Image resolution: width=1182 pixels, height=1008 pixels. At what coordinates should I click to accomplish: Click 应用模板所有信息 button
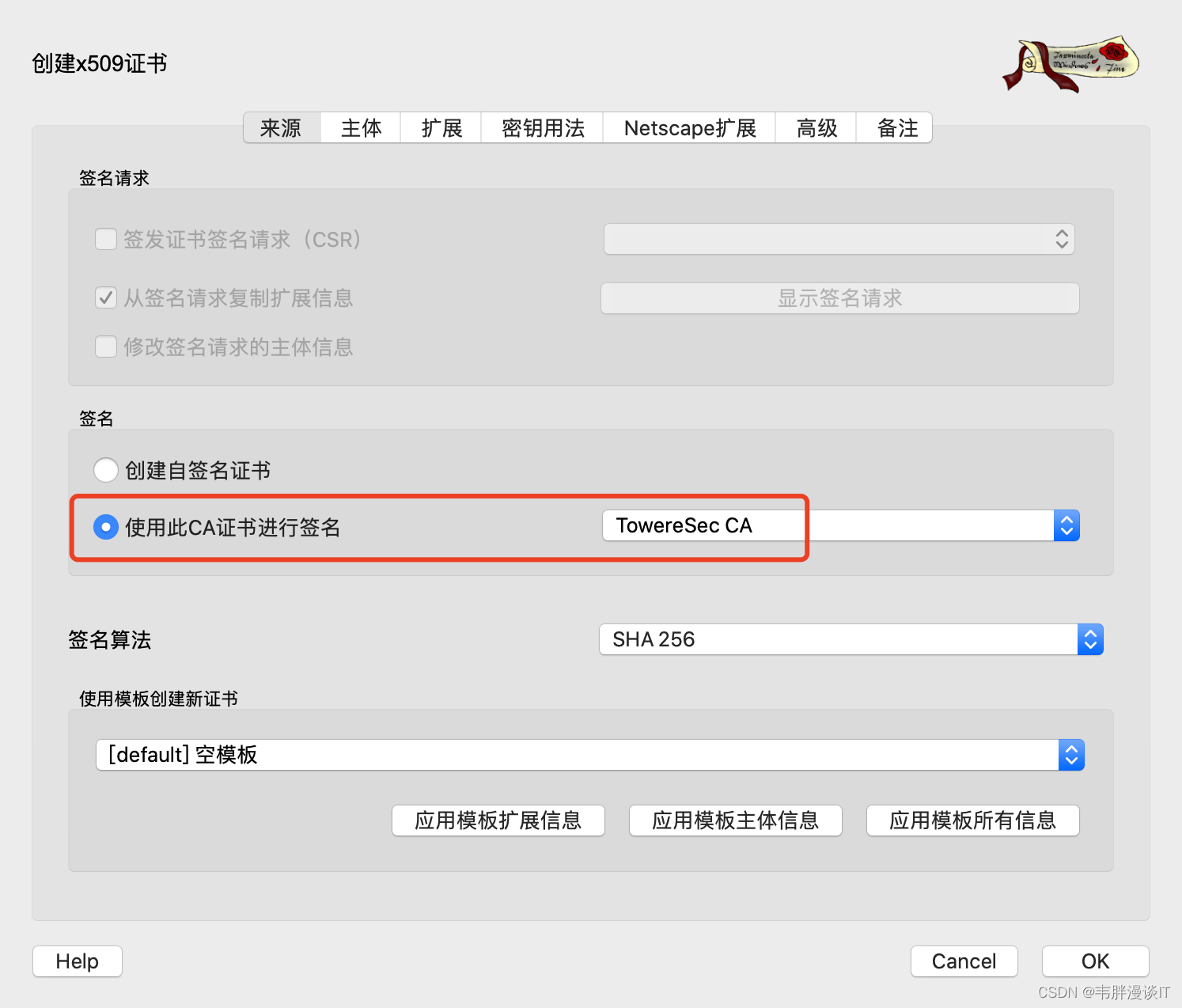[x=973, y=820]
